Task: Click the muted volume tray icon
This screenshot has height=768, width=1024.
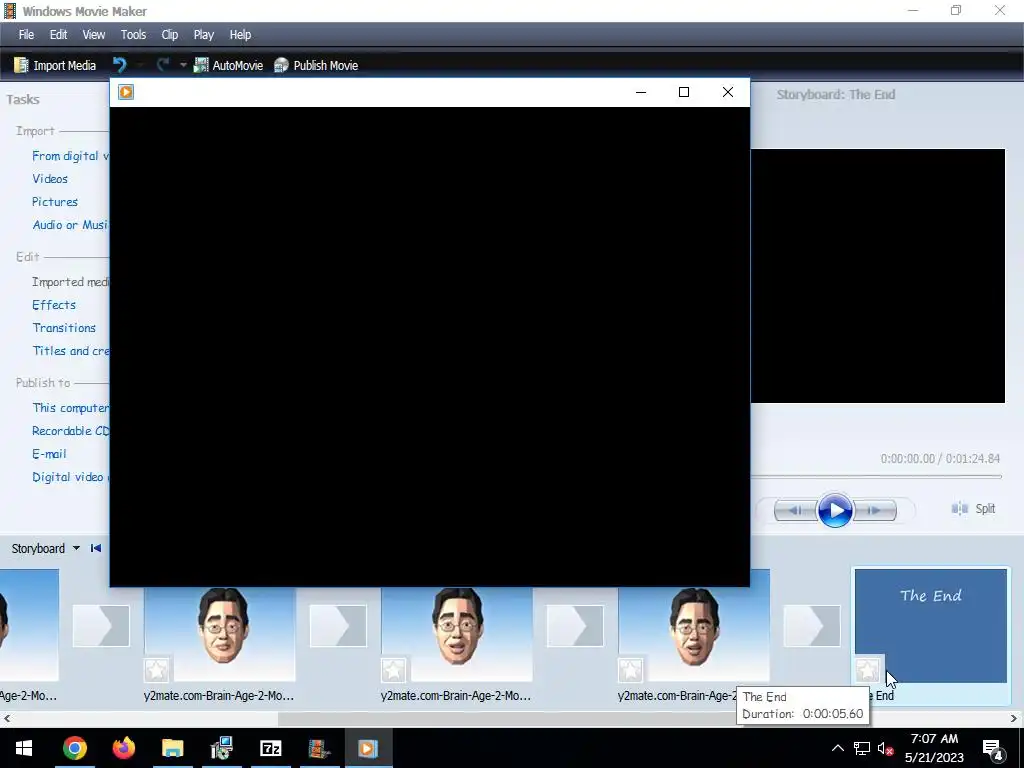Action: click(x=885, y=748)
